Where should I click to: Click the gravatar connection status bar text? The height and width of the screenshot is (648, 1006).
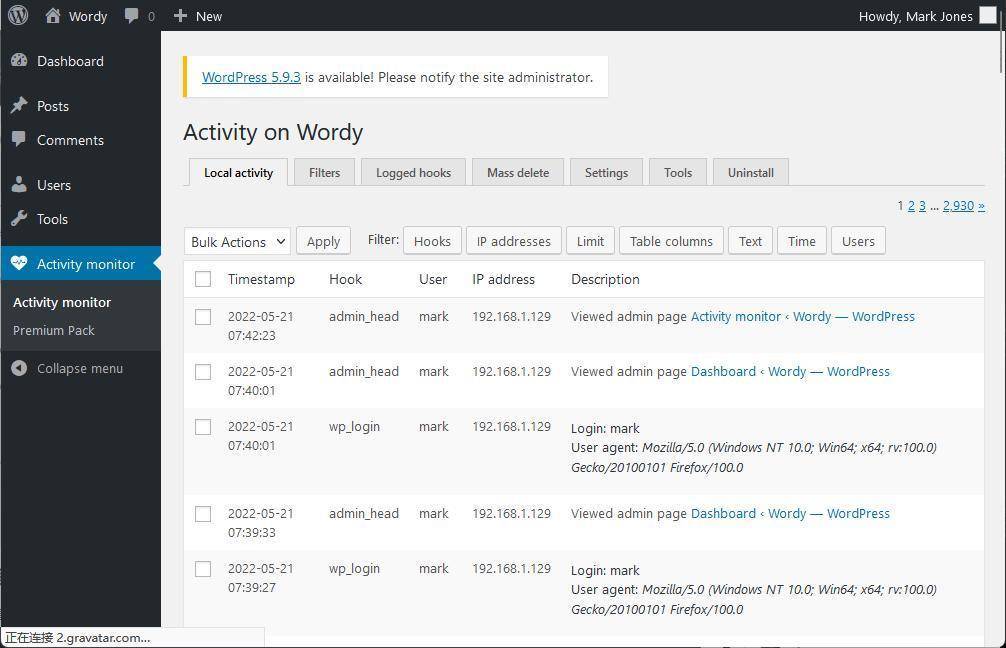[x=78, y=638]
